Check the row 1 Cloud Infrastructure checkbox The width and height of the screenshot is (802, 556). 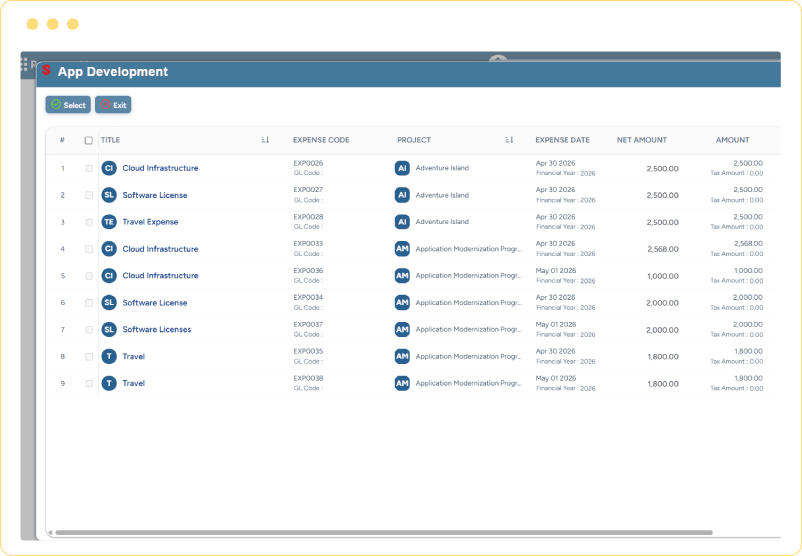tap(89, 168)
